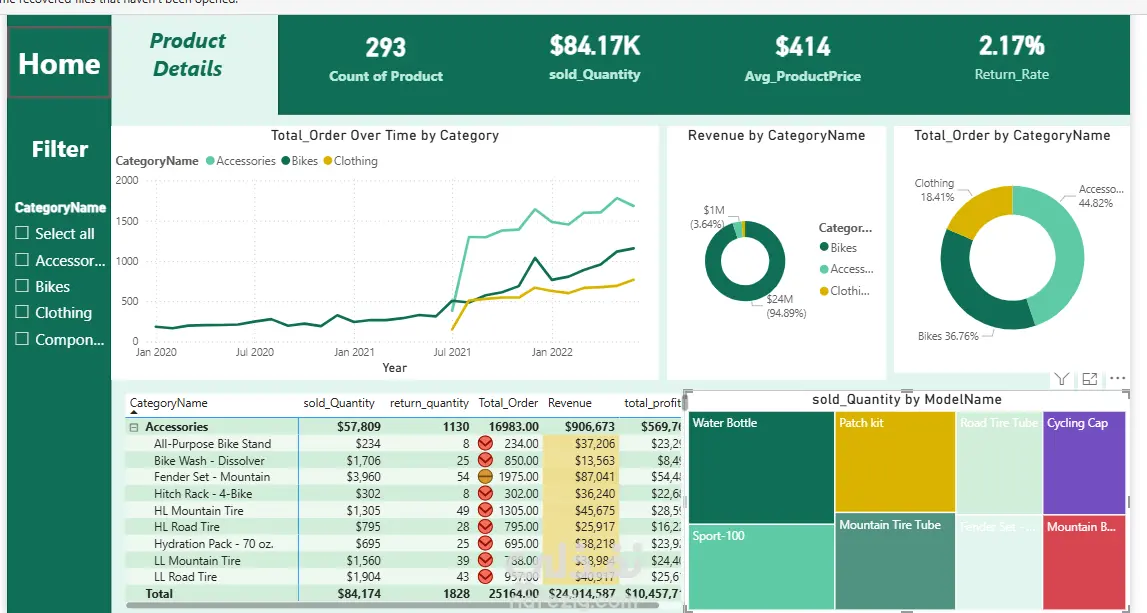
Task: Click Accessories legend marker in line chart
Action: [x=211, y=161]
